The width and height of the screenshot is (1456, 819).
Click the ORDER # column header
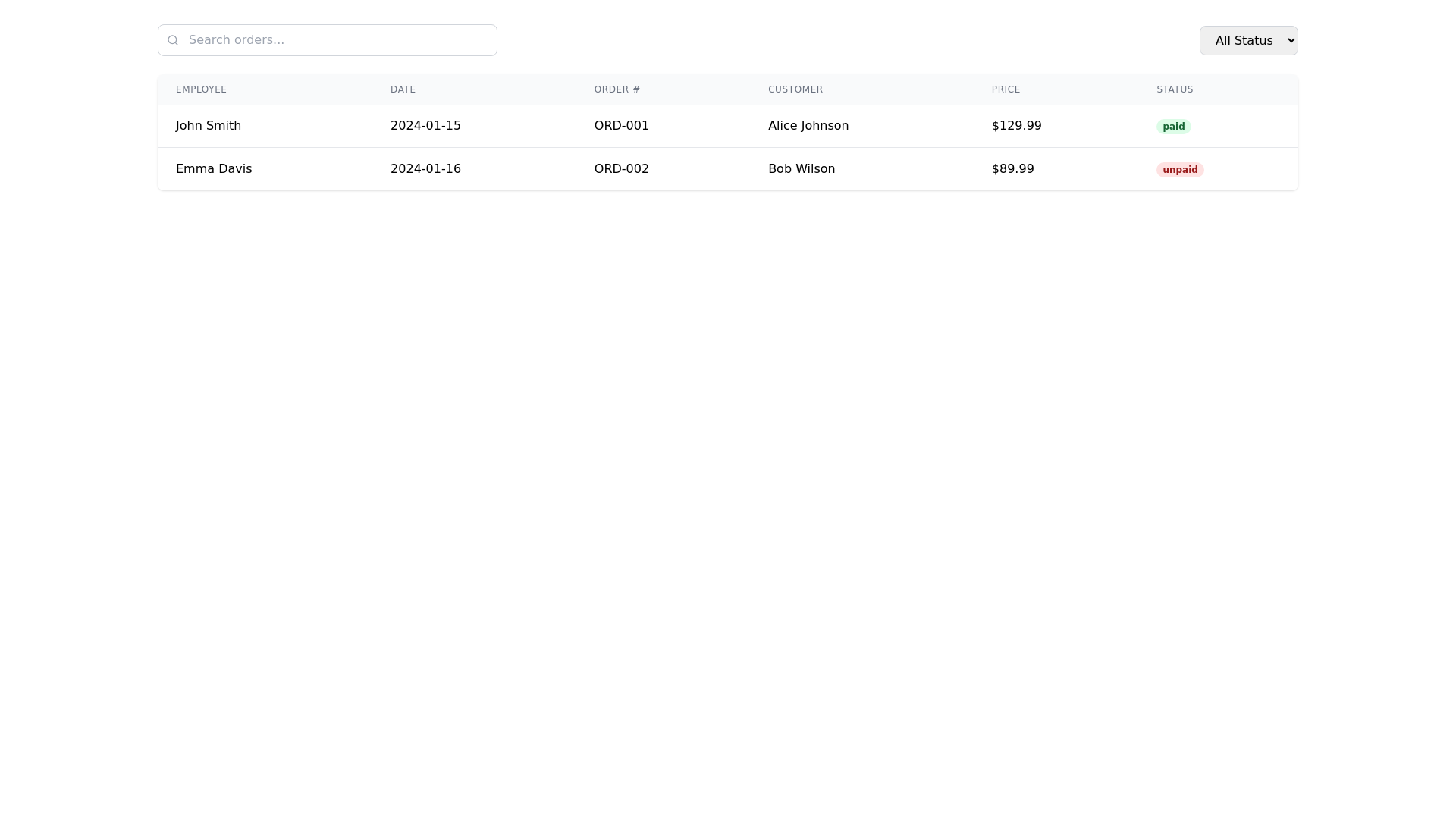[x=617, y=89]
